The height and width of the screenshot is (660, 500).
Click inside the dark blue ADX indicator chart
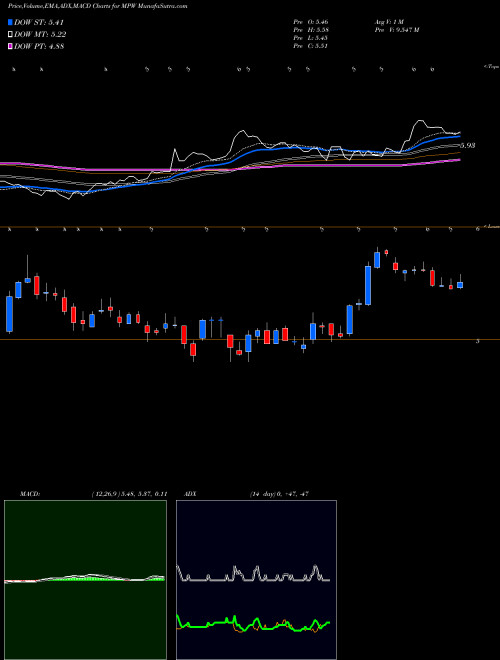(x=256, y=579)
